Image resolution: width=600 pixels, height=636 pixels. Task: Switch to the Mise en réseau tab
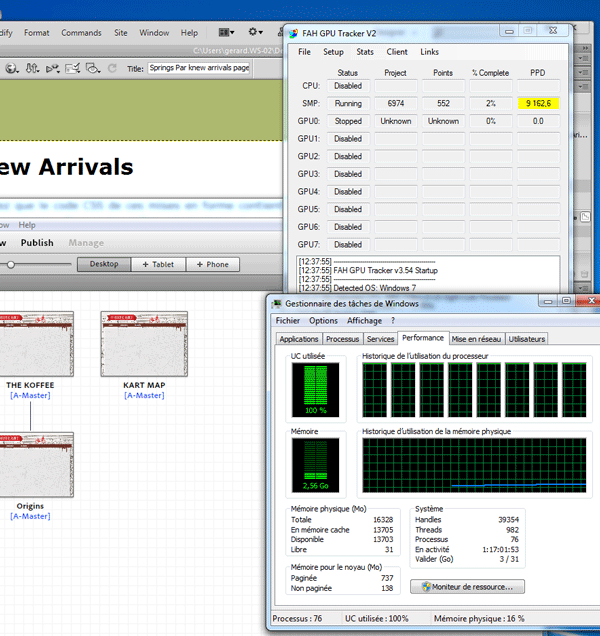pos(477,339)
